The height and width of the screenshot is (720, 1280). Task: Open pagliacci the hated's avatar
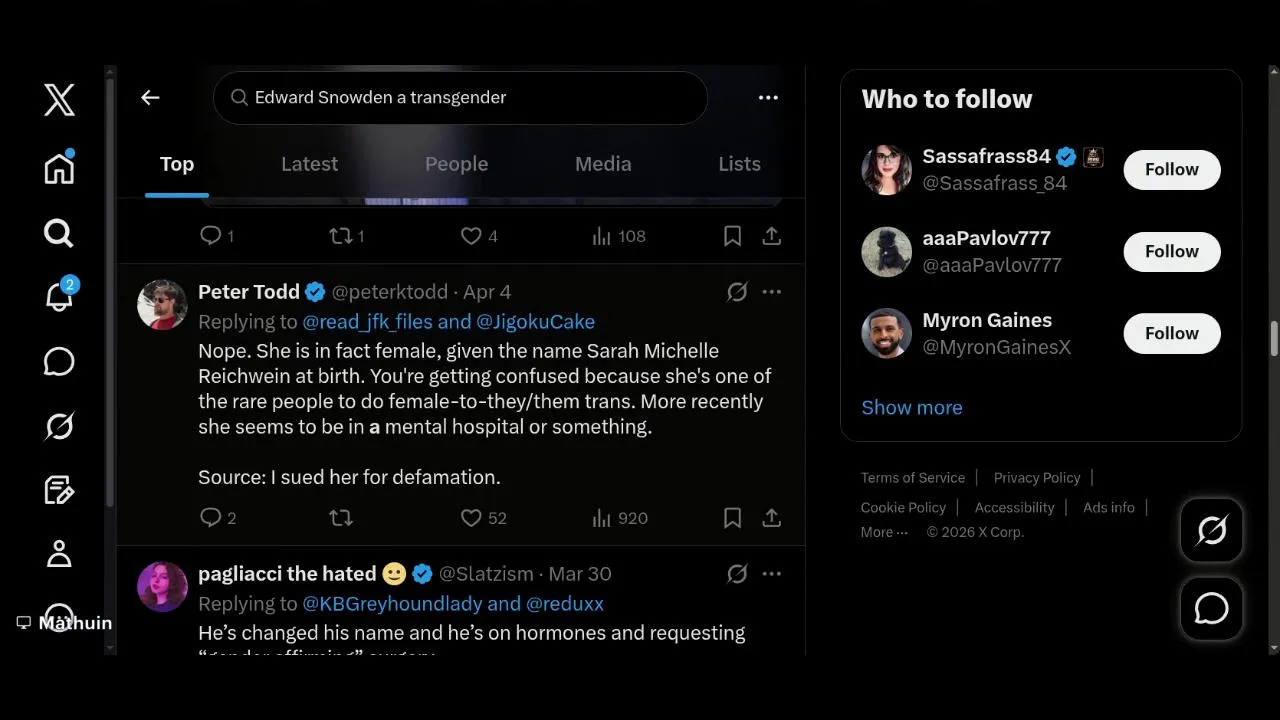pyautogui.click(x=162, y=586)
